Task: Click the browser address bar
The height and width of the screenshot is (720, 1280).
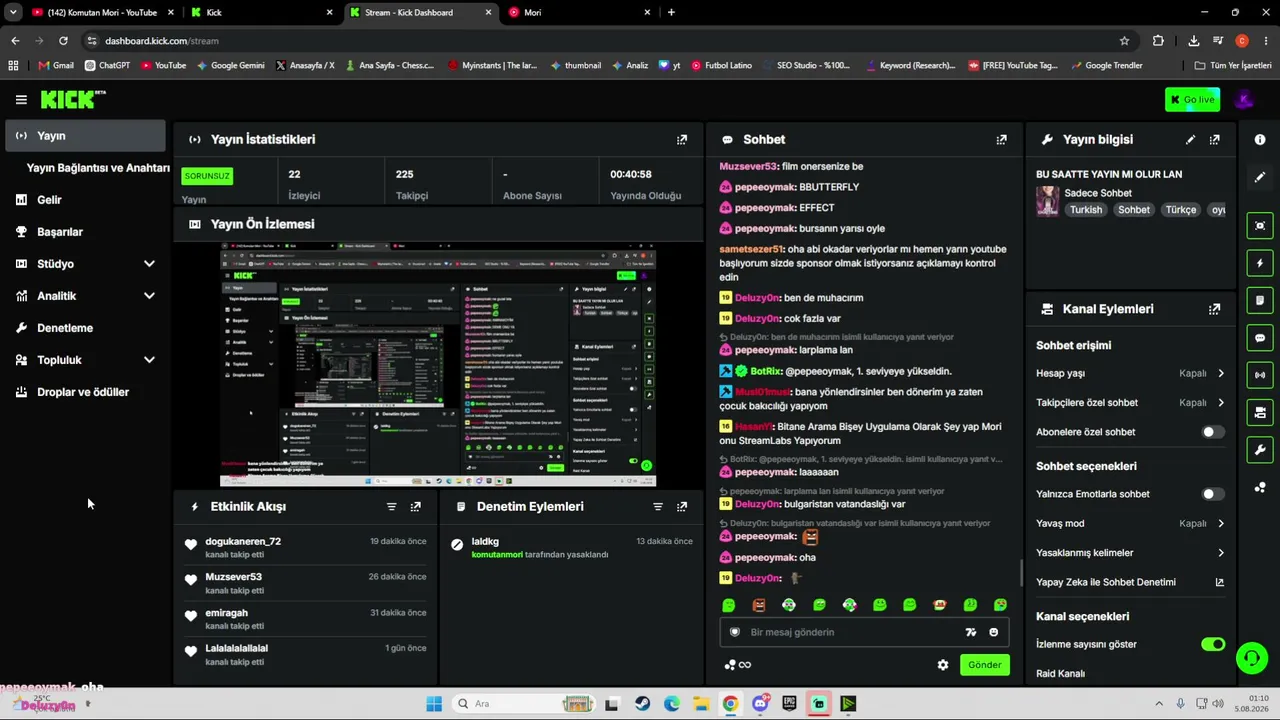Action: tap(600, 41)
